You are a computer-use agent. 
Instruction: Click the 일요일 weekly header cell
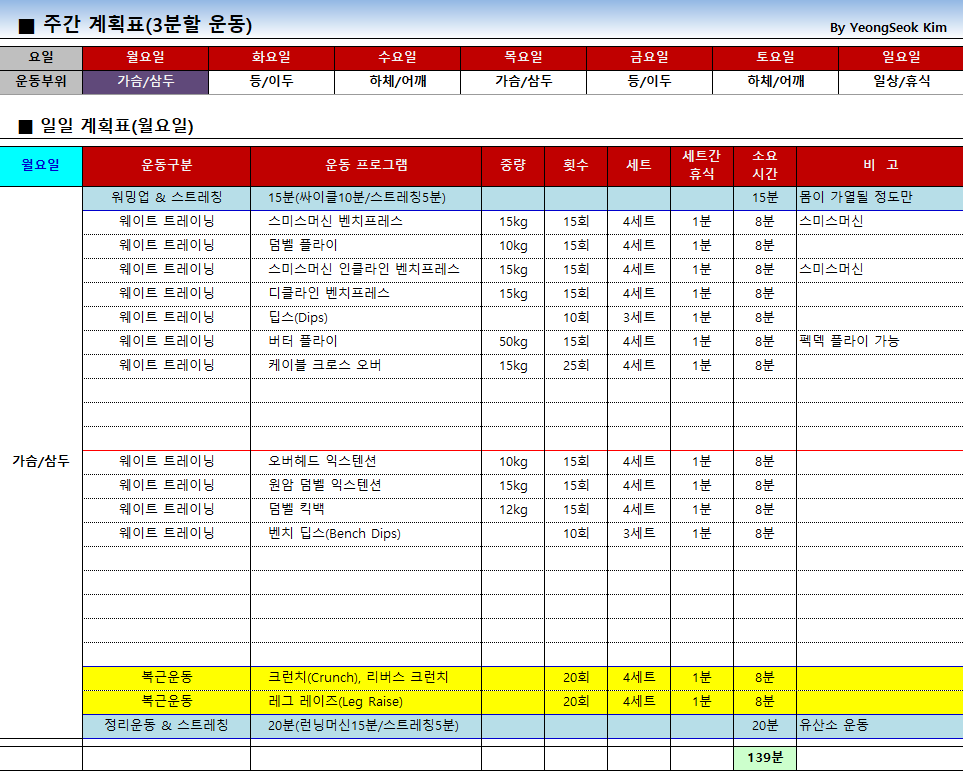901,58
